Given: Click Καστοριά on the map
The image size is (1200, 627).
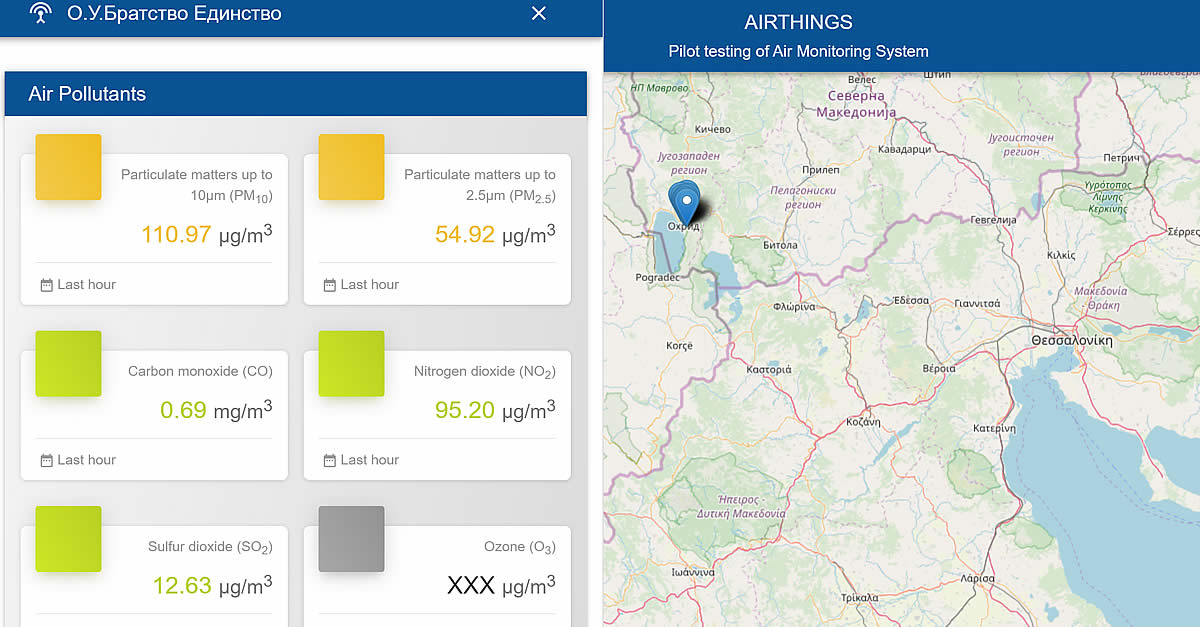Looking at the screenshot, I should pos(769,369).
